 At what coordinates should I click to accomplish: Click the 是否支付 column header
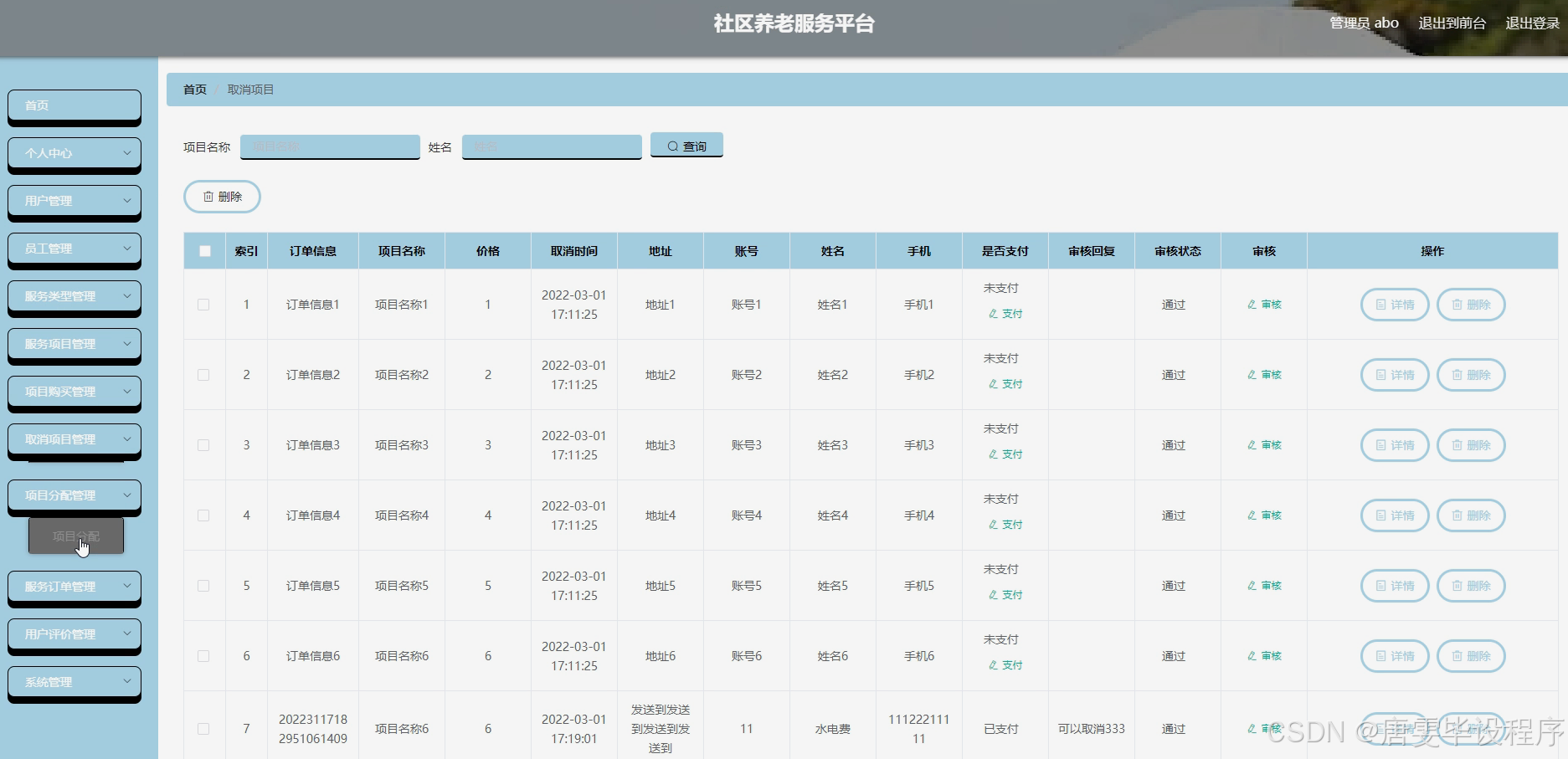coord(1005,251)
